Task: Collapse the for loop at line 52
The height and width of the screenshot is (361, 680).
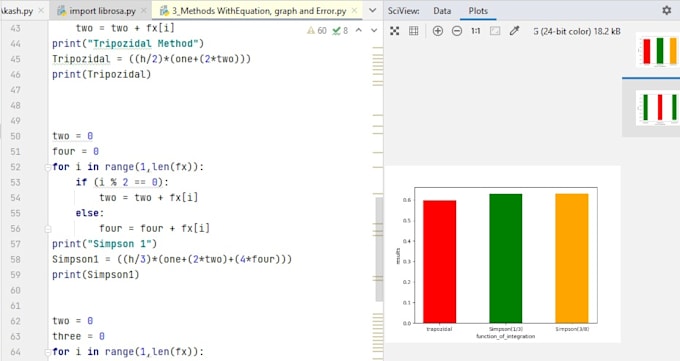Action: coord(48,167)
